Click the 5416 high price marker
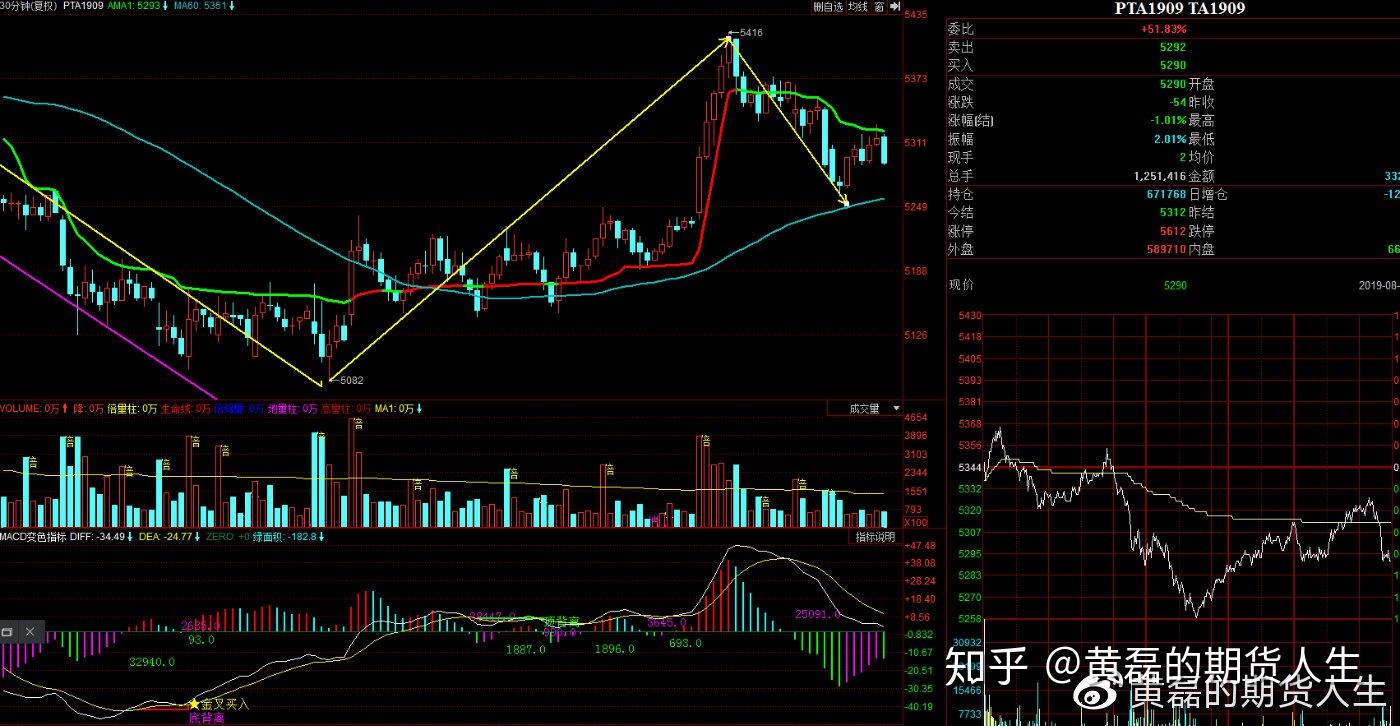This screenshot has width=1400, height=726. tap(750, 33)
